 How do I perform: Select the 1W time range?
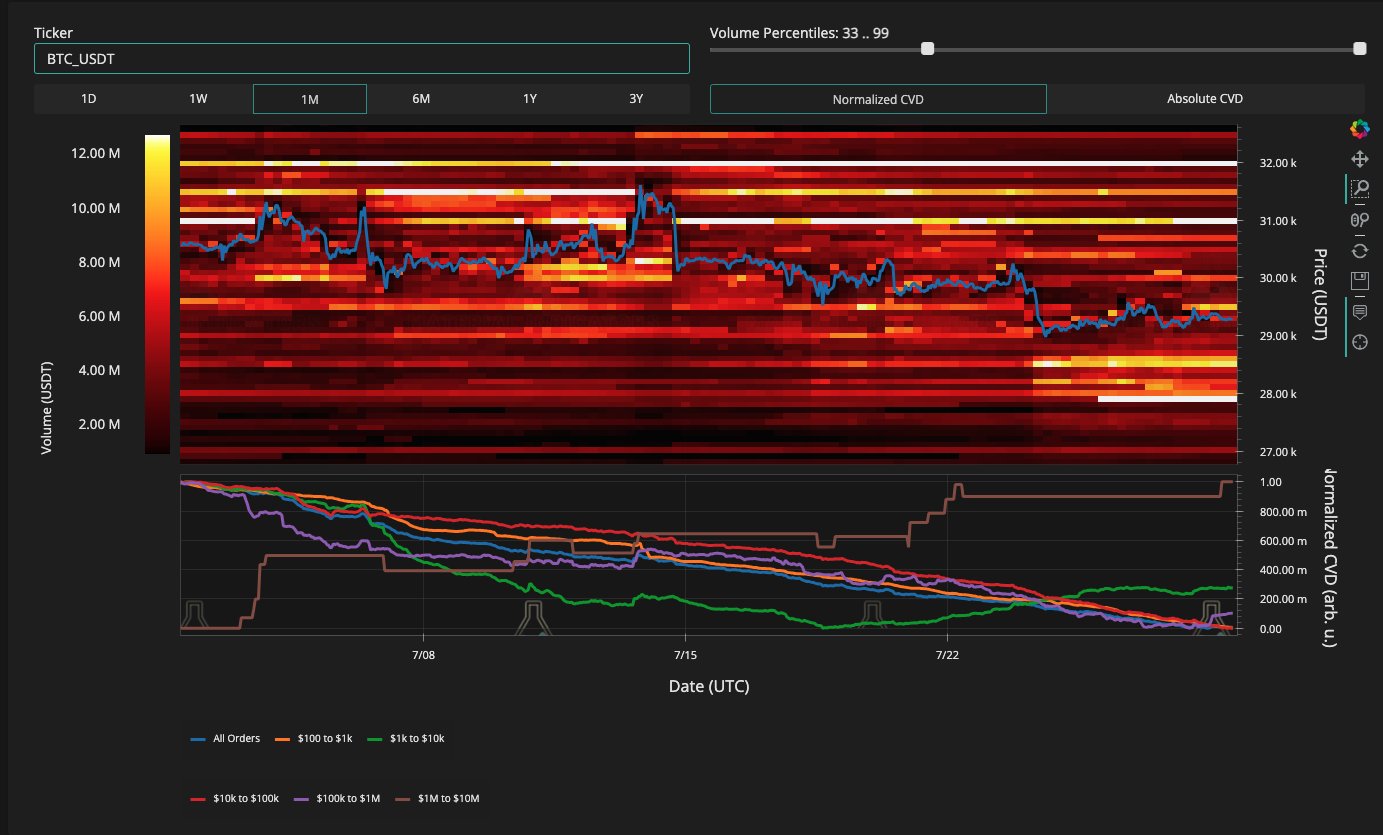pos(198,99)
